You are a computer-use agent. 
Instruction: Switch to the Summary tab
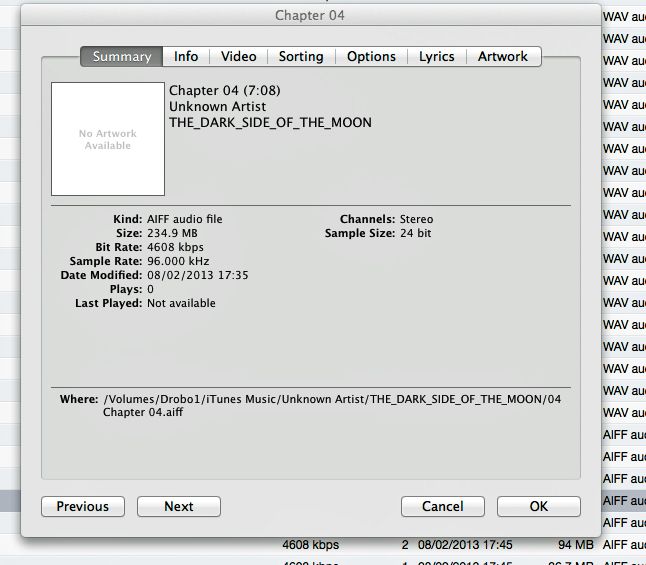pos(122,56)
